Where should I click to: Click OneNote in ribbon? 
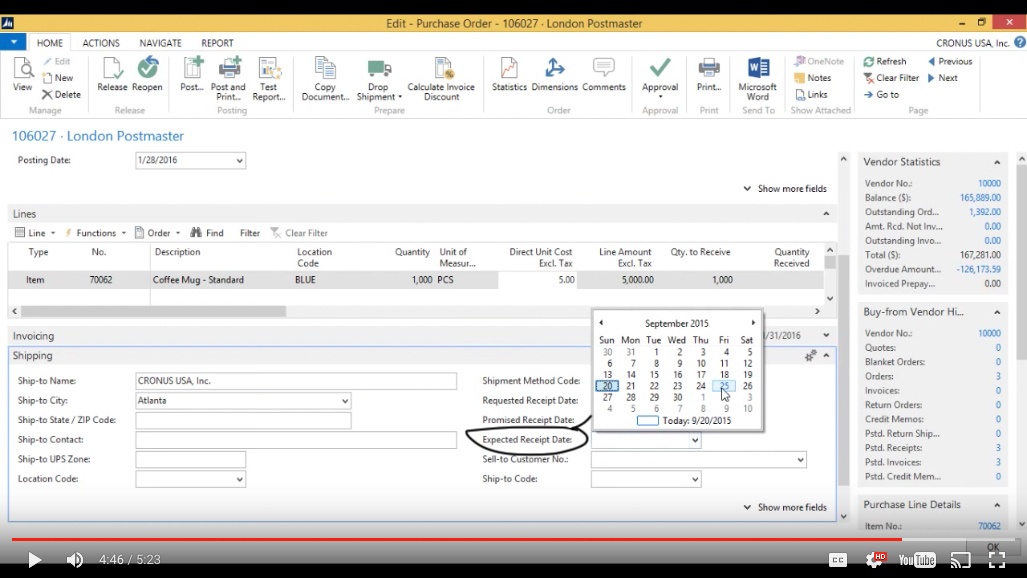coord(819,61)
